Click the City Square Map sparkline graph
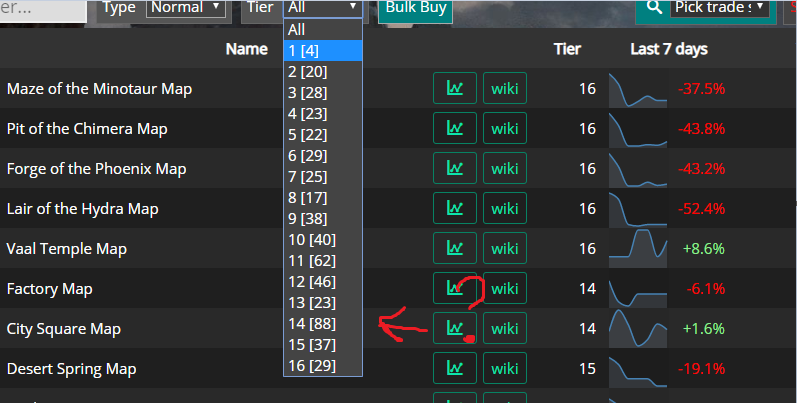Screen dimensions: 797x403 [x=638, y=329]
